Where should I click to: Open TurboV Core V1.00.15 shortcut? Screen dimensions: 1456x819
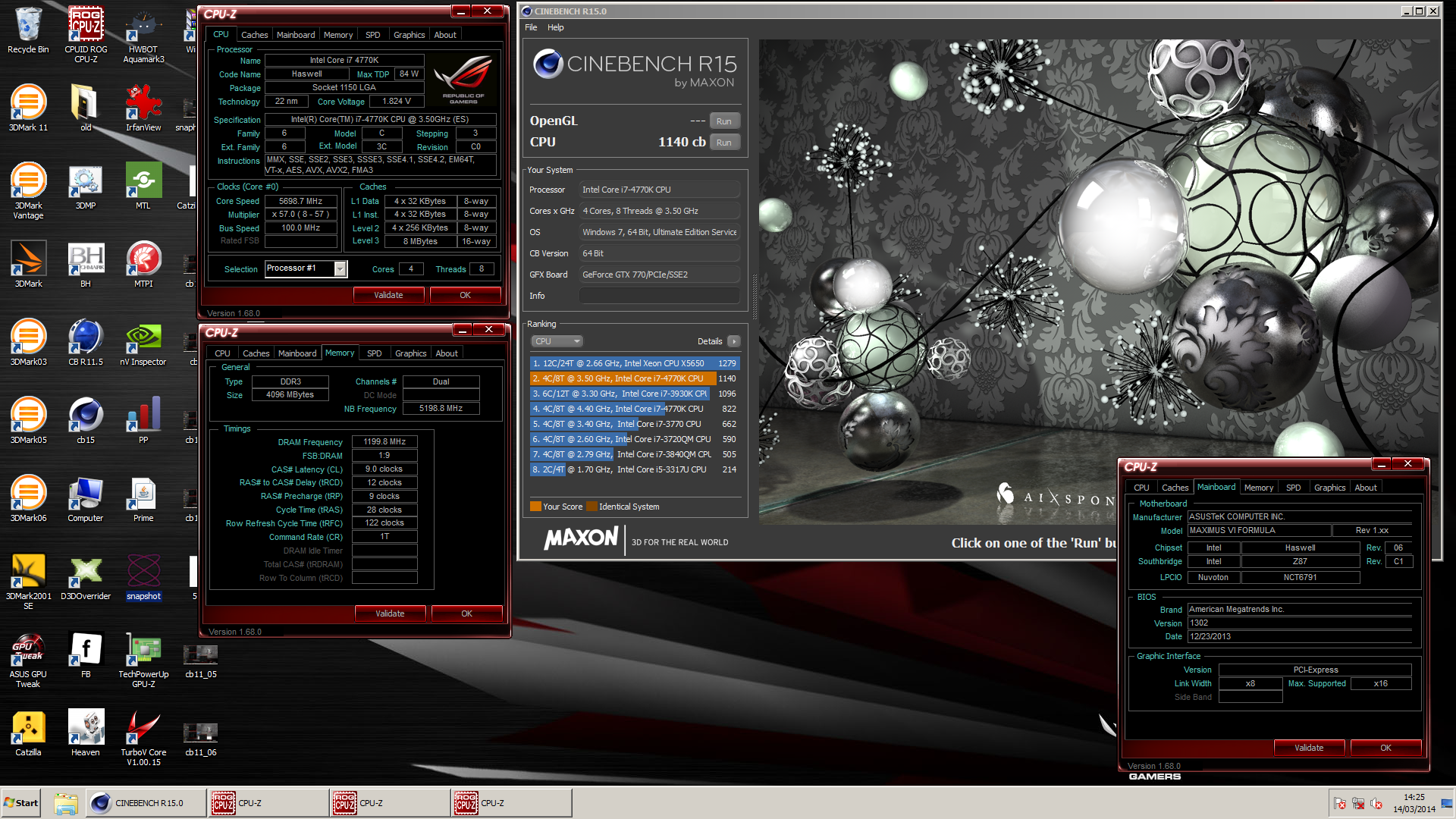pyautogui.click(x=143, y=738)
